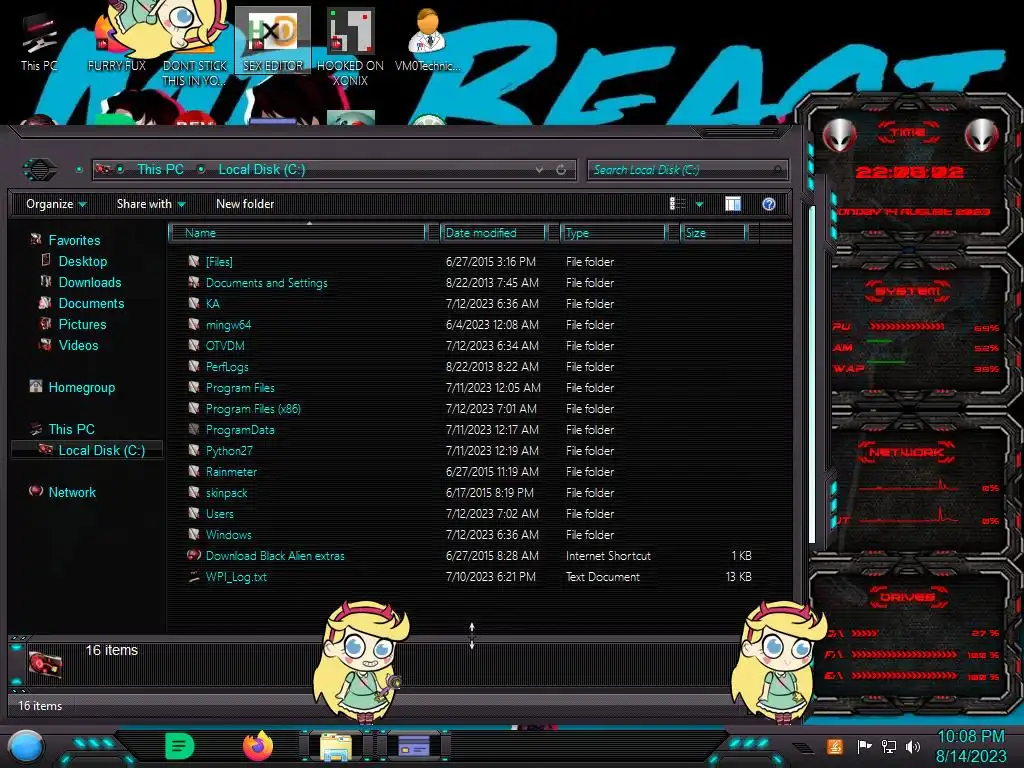Image resolution: width=1024 pixels, height=768 pixels.
Task: Select Documents in the navigation pane
Action: (91, 303)
